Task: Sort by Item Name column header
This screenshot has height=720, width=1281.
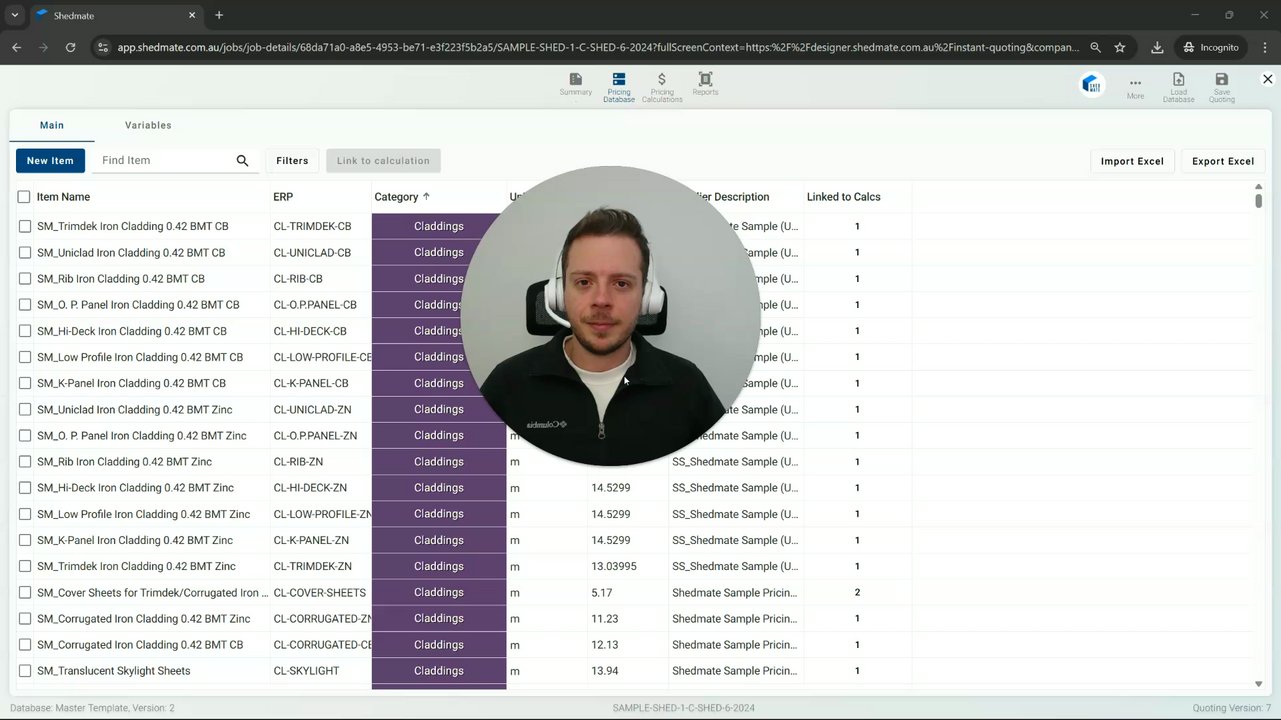Action: (63, 197)
